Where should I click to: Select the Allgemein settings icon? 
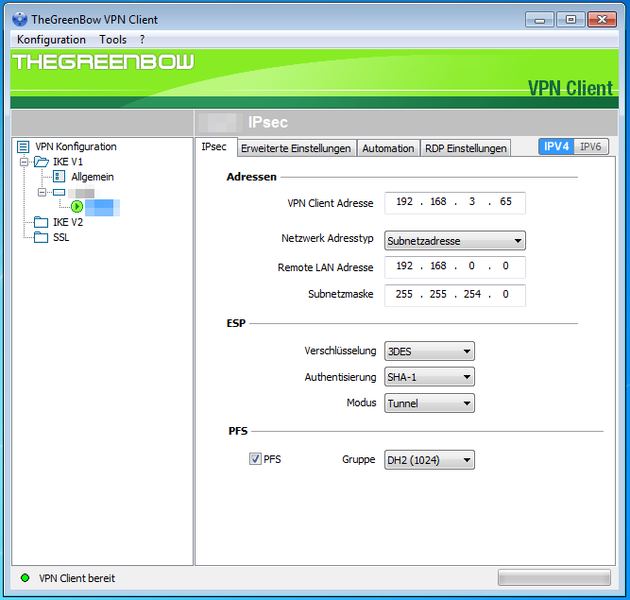click(x=58, y=177)
